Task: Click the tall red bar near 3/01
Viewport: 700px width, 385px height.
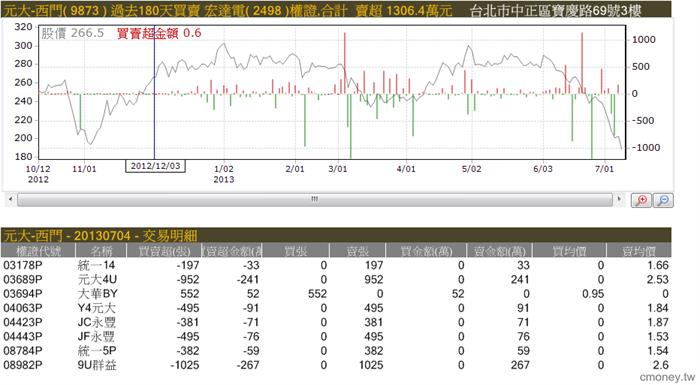Action: tap(345, 63)
